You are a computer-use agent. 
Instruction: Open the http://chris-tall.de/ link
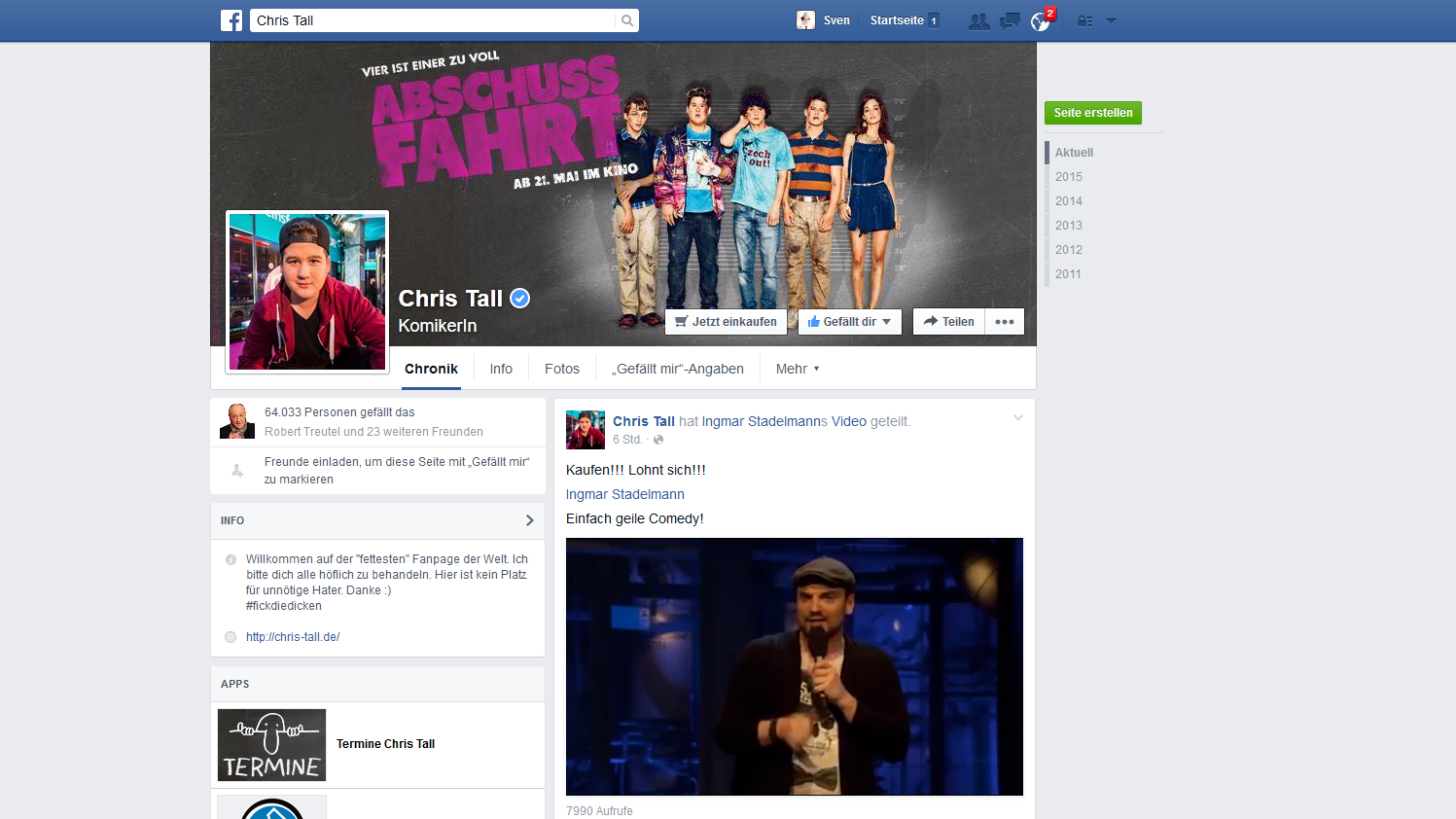[x=293, y=637]
